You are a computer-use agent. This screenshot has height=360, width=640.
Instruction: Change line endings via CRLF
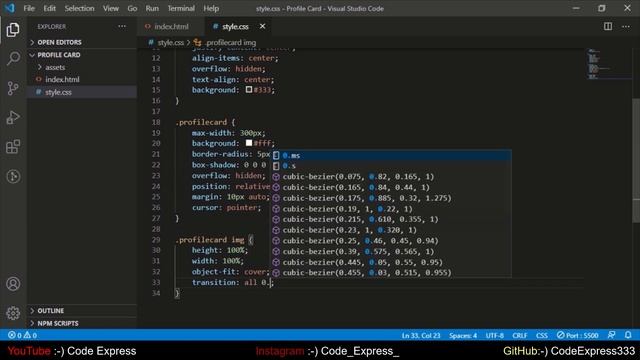pyautogui.click(x=520, y=335)
